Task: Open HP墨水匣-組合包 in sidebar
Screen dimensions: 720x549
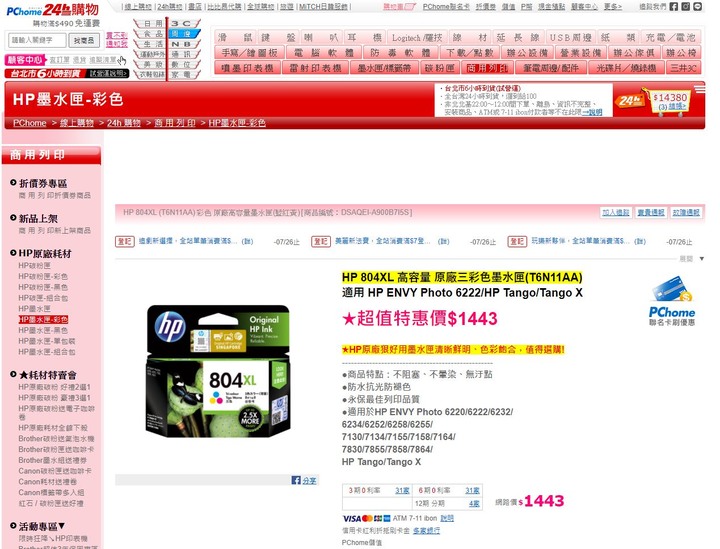Action: [x=47, y=352]
